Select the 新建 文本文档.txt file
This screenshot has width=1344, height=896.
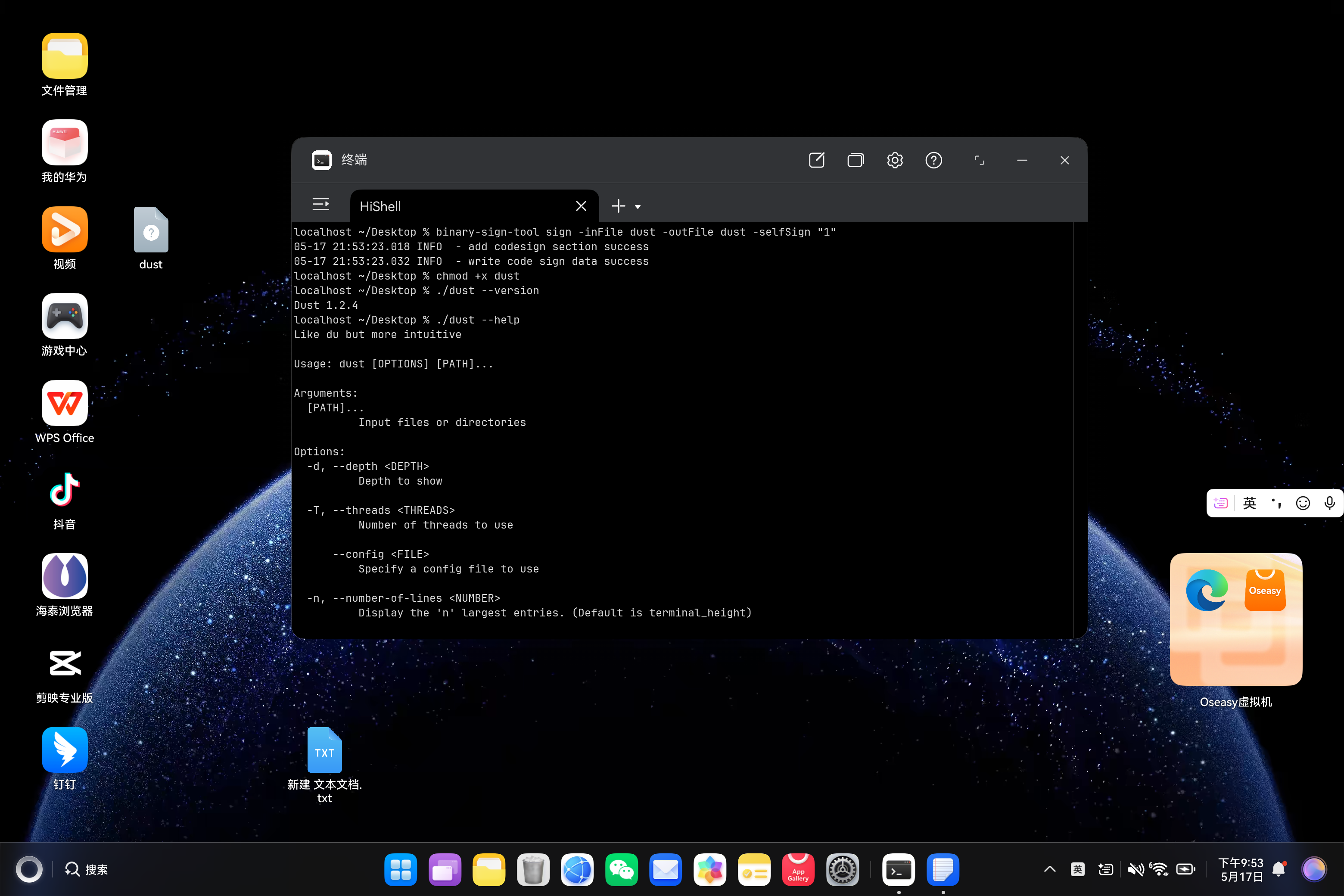point(324,750)
